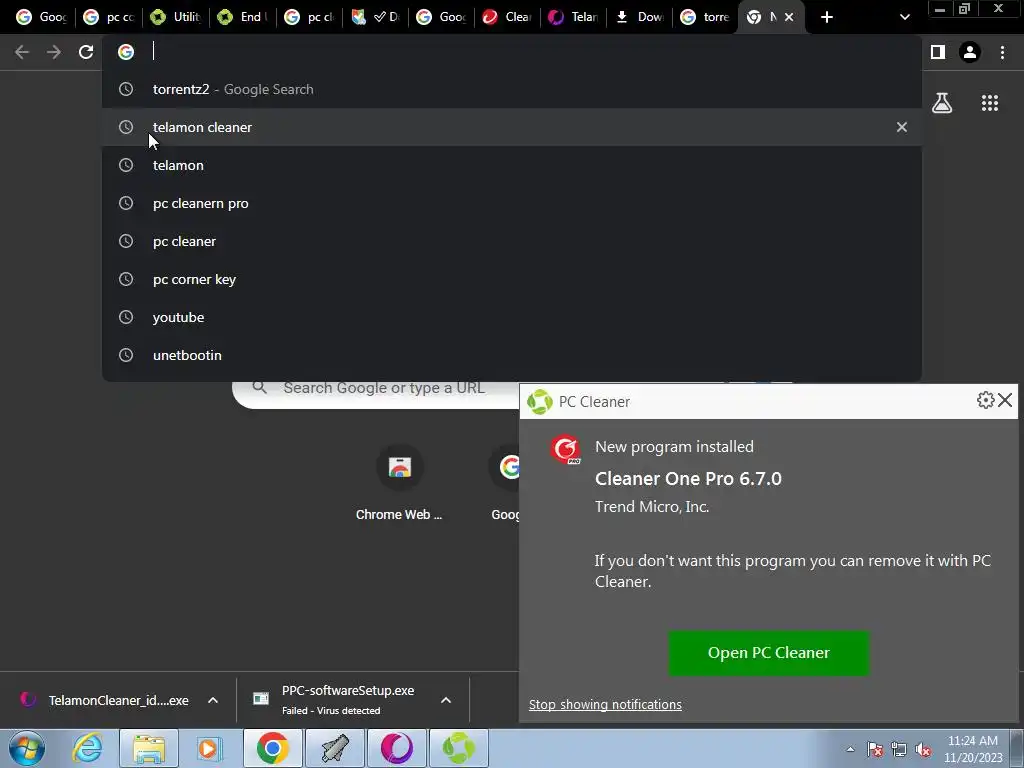Screen dimensions: 1024x768
Task: Select the 'unetbootin' suggestion
Action: [x=511, y=355]
